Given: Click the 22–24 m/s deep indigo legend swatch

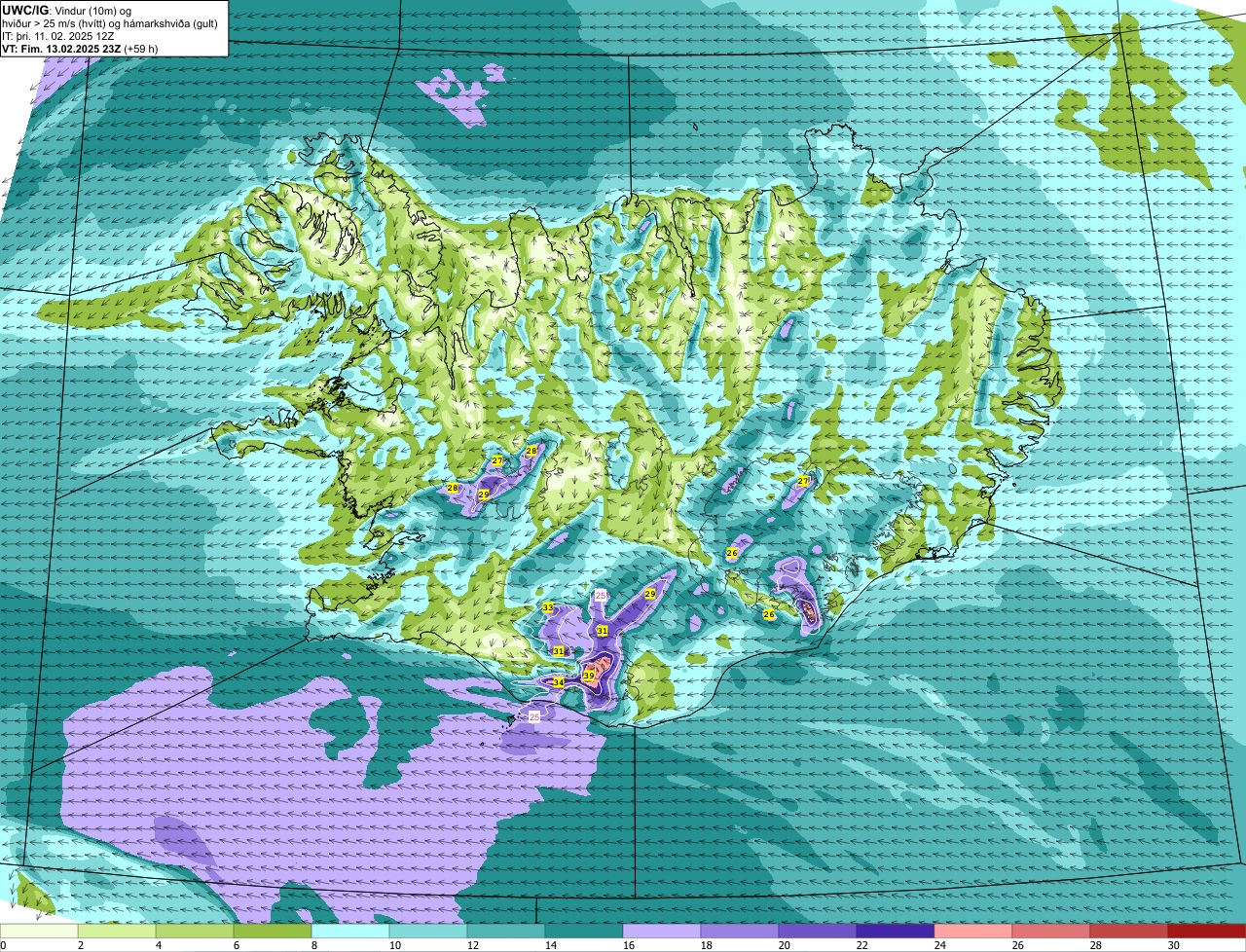Looking at the screenshot, I should tap(896, 932).
